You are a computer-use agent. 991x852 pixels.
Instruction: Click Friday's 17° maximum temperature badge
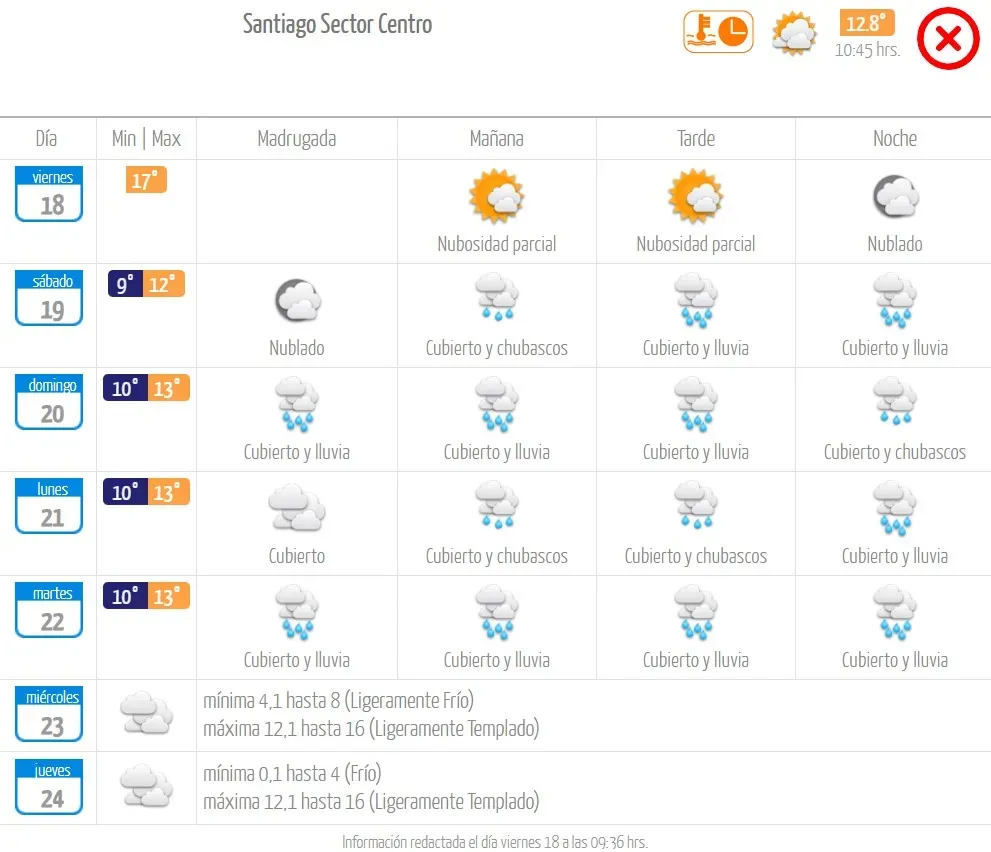click(x=146, y=180)
